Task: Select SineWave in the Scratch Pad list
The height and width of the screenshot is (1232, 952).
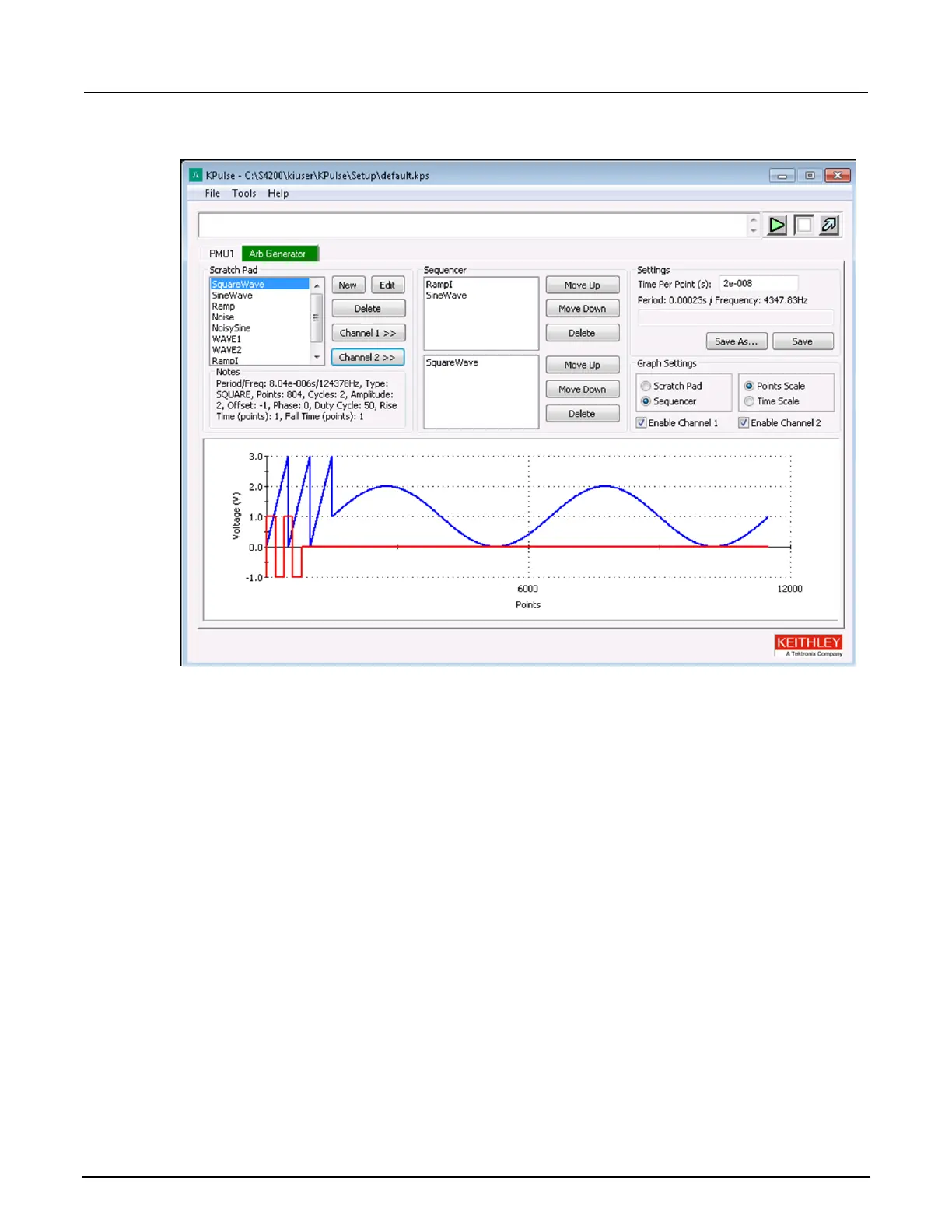Action: (260, 296)
